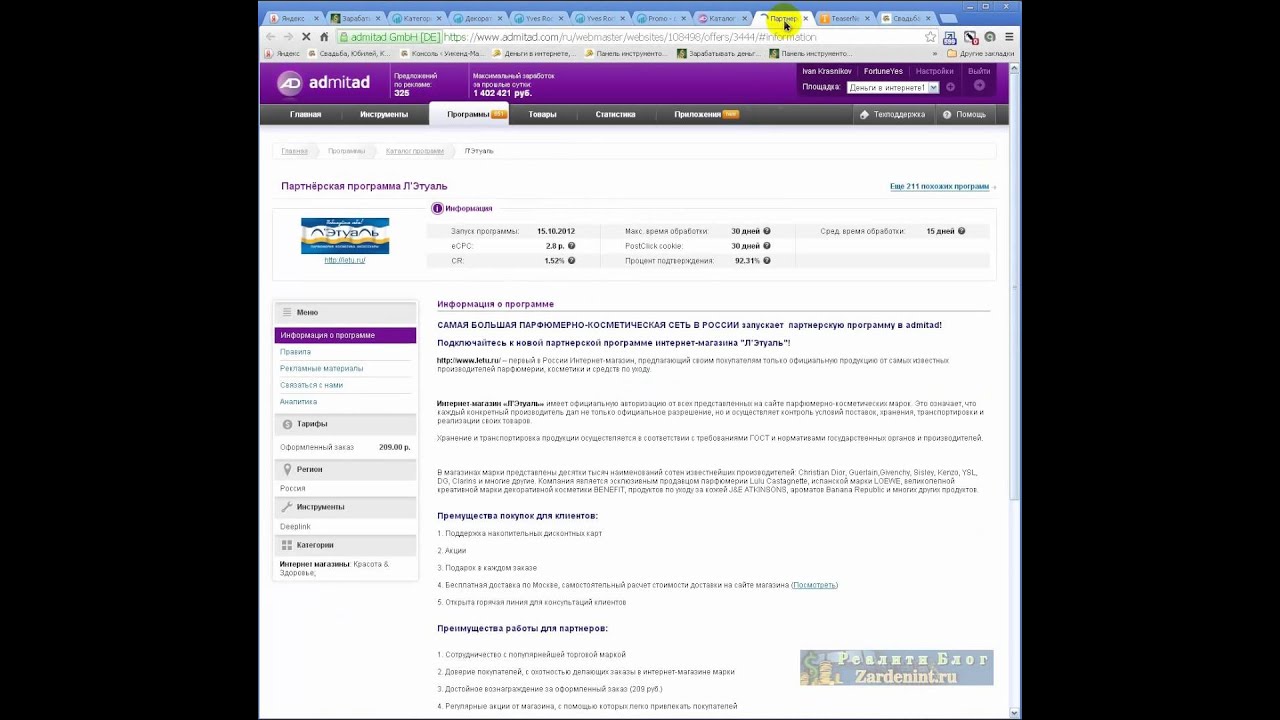
Task: Click Ivan Krasnikov profile name
Action: coord(826,71)
